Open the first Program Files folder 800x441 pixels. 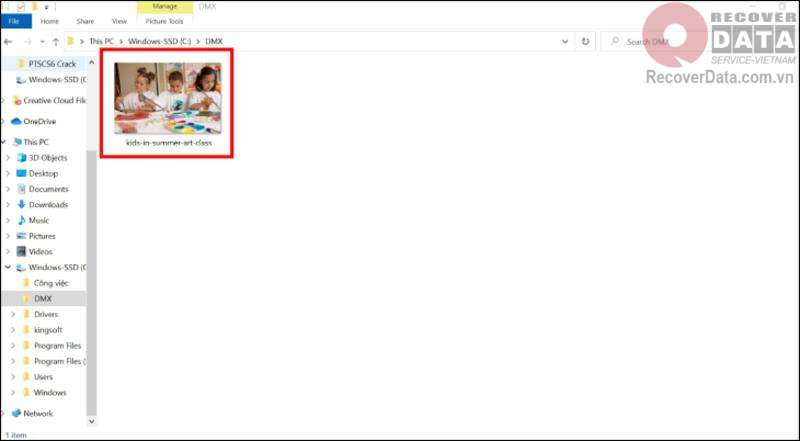point(57,346)
